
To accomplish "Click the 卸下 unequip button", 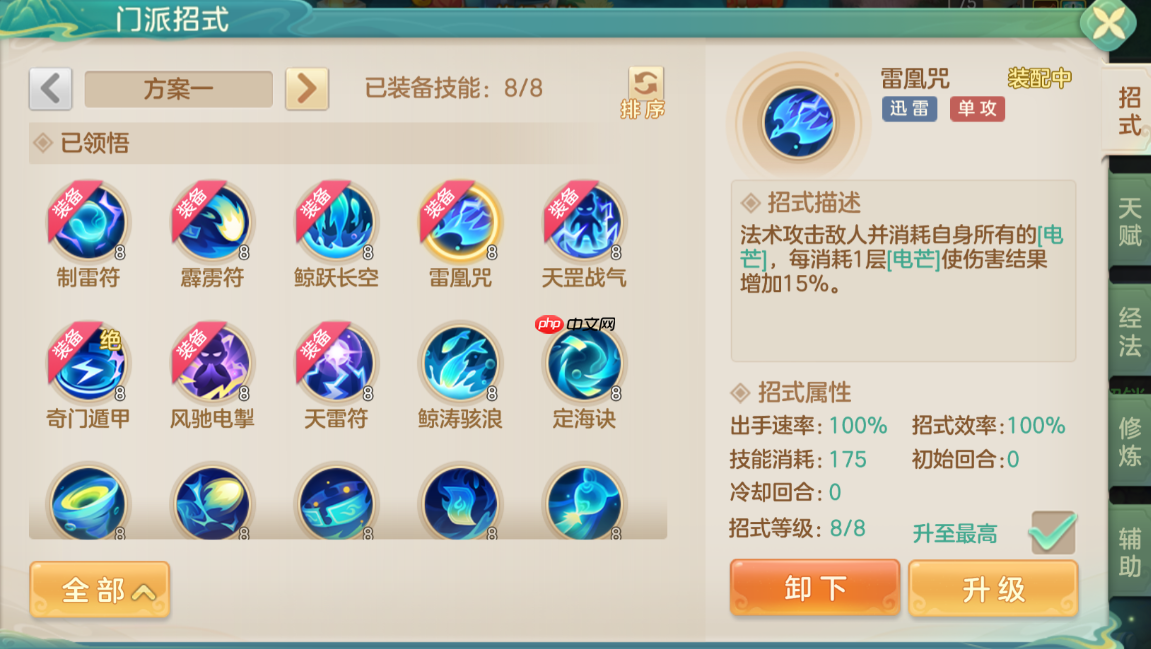I will pos(815,588).
